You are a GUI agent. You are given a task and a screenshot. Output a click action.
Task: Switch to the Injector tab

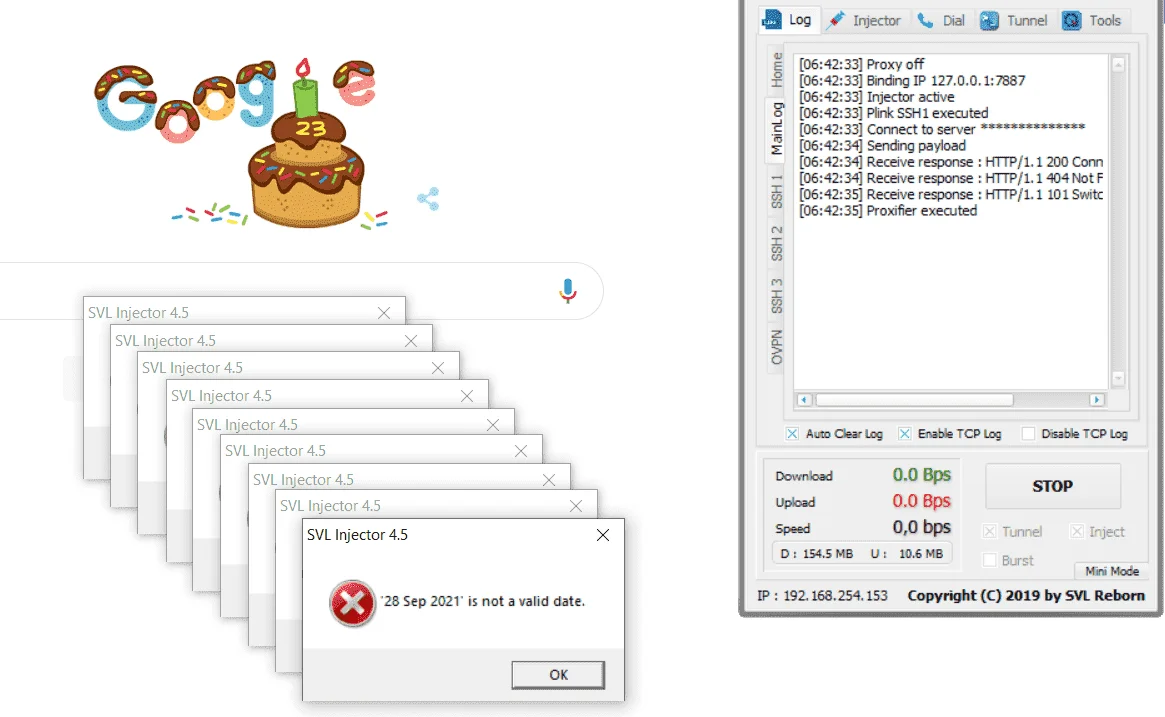866,21
